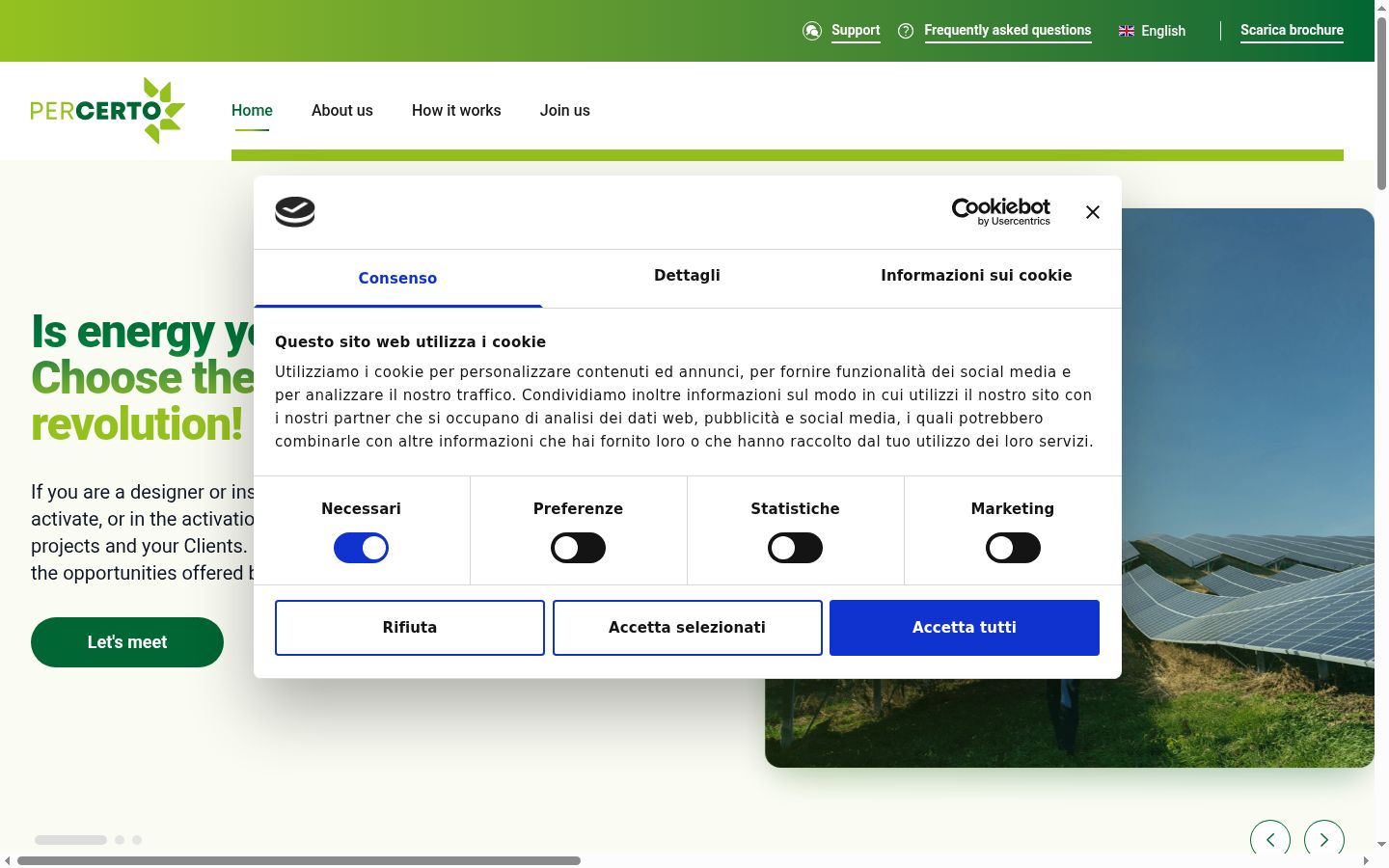This screenshot has height=868, width=1389.
Task: Open Frequently asked questions link
Action: (x=1008, y=31)
